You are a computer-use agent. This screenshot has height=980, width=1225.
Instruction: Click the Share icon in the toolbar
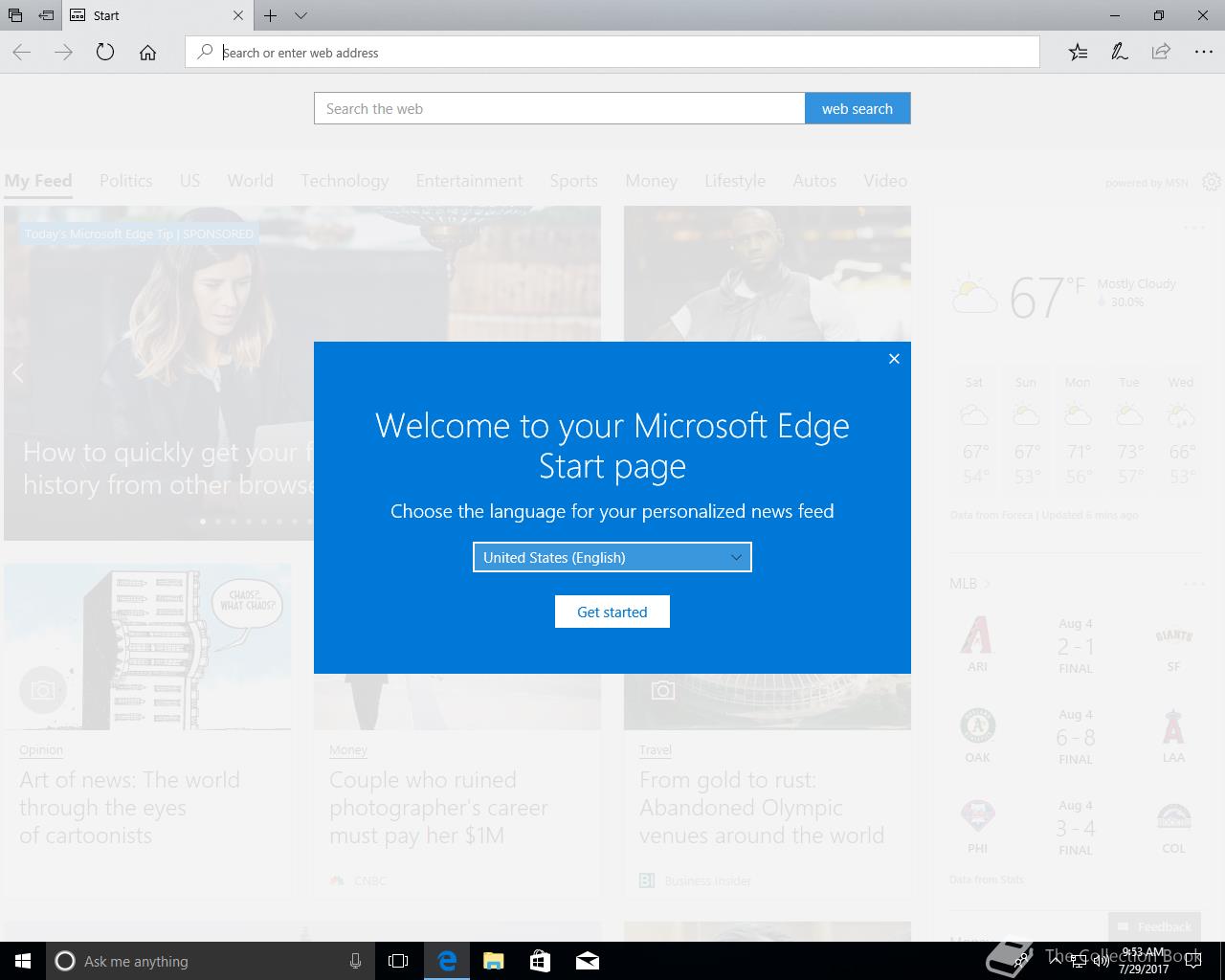tap(1161, 53)
